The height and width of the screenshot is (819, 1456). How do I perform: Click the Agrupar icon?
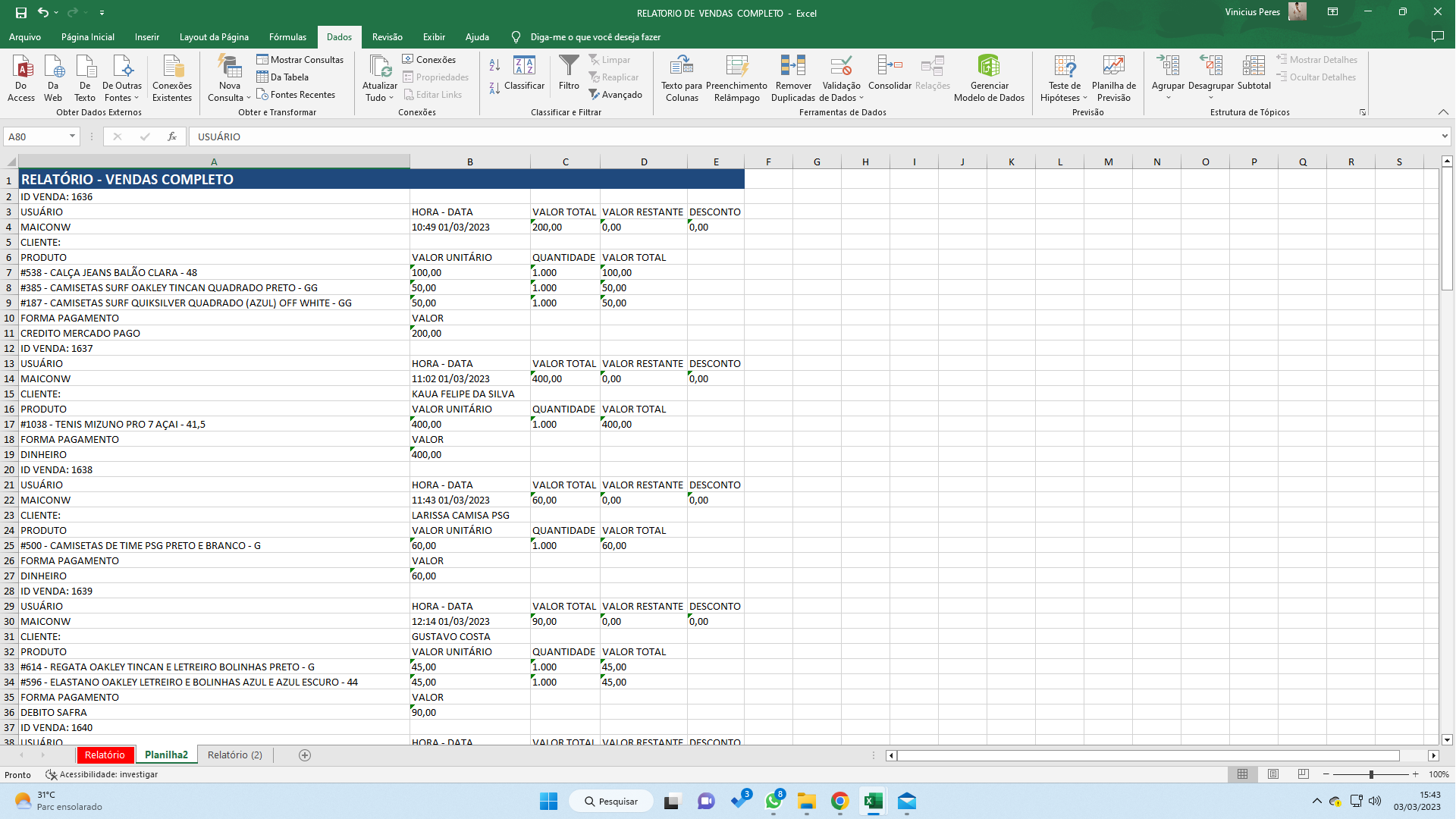tap(1168, 67)
